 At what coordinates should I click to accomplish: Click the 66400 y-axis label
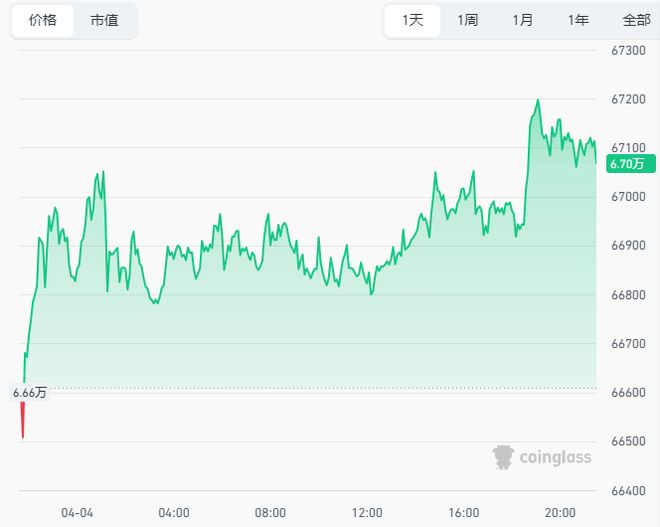point(627,491)
